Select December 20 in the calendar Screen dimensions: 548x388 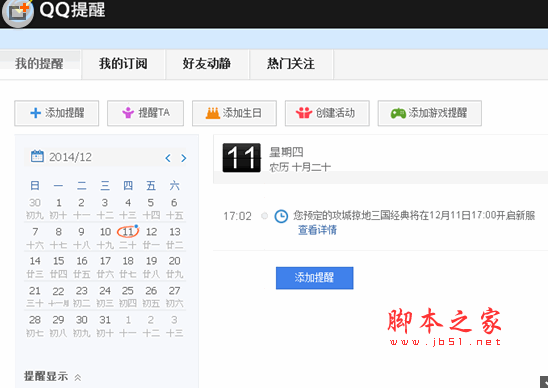tap(174, 261)
